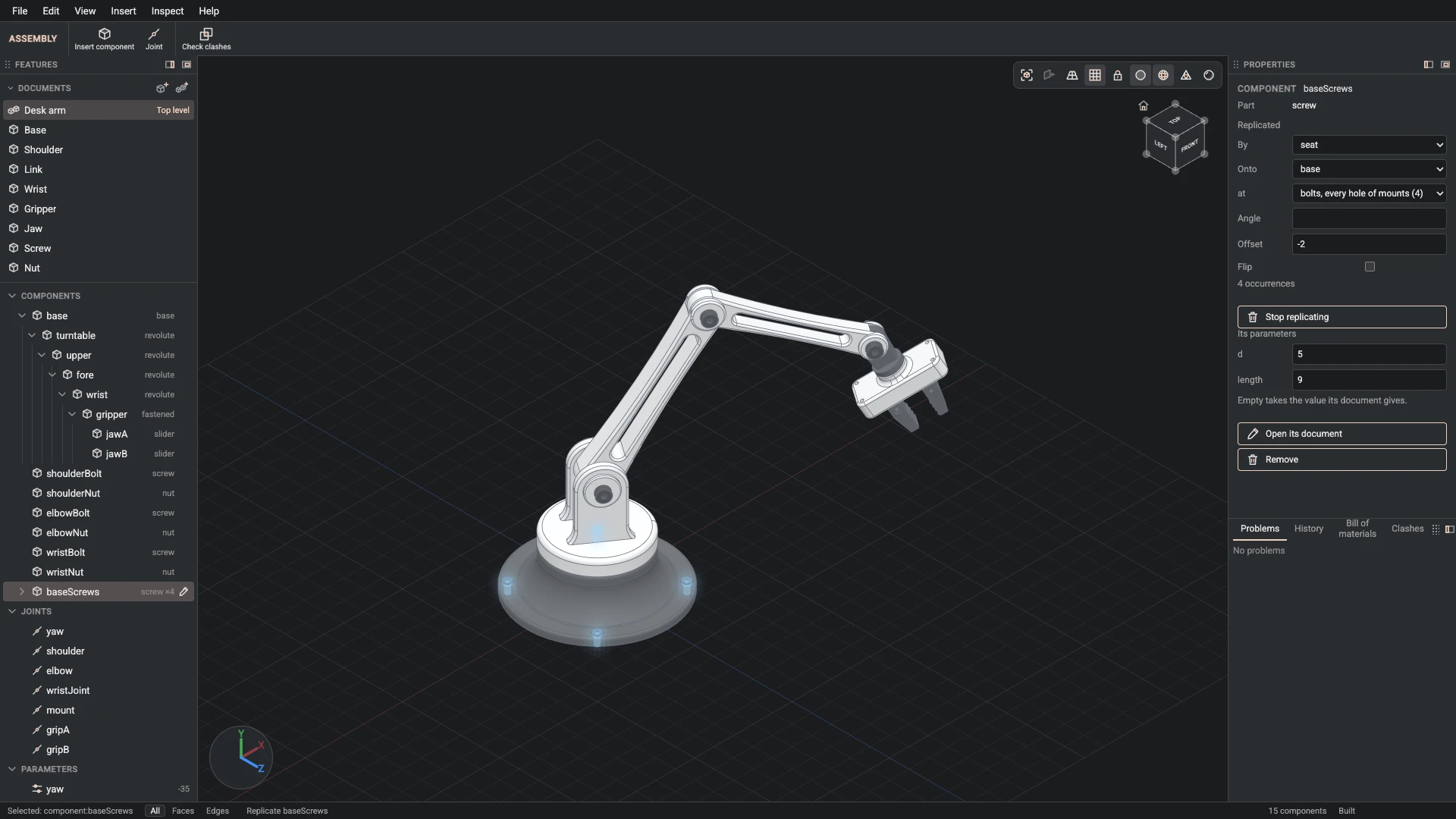Click the Angle input field
Screen dimensions: 1456x819
point(1370,218)
